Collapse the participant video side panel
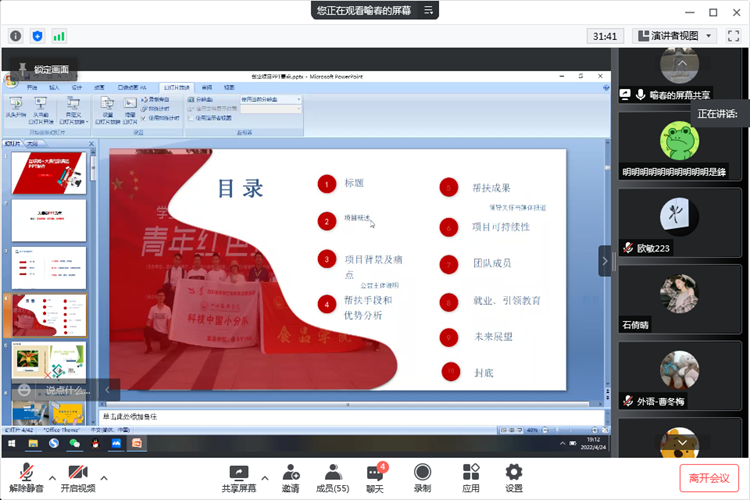 (x=605, y=260)
